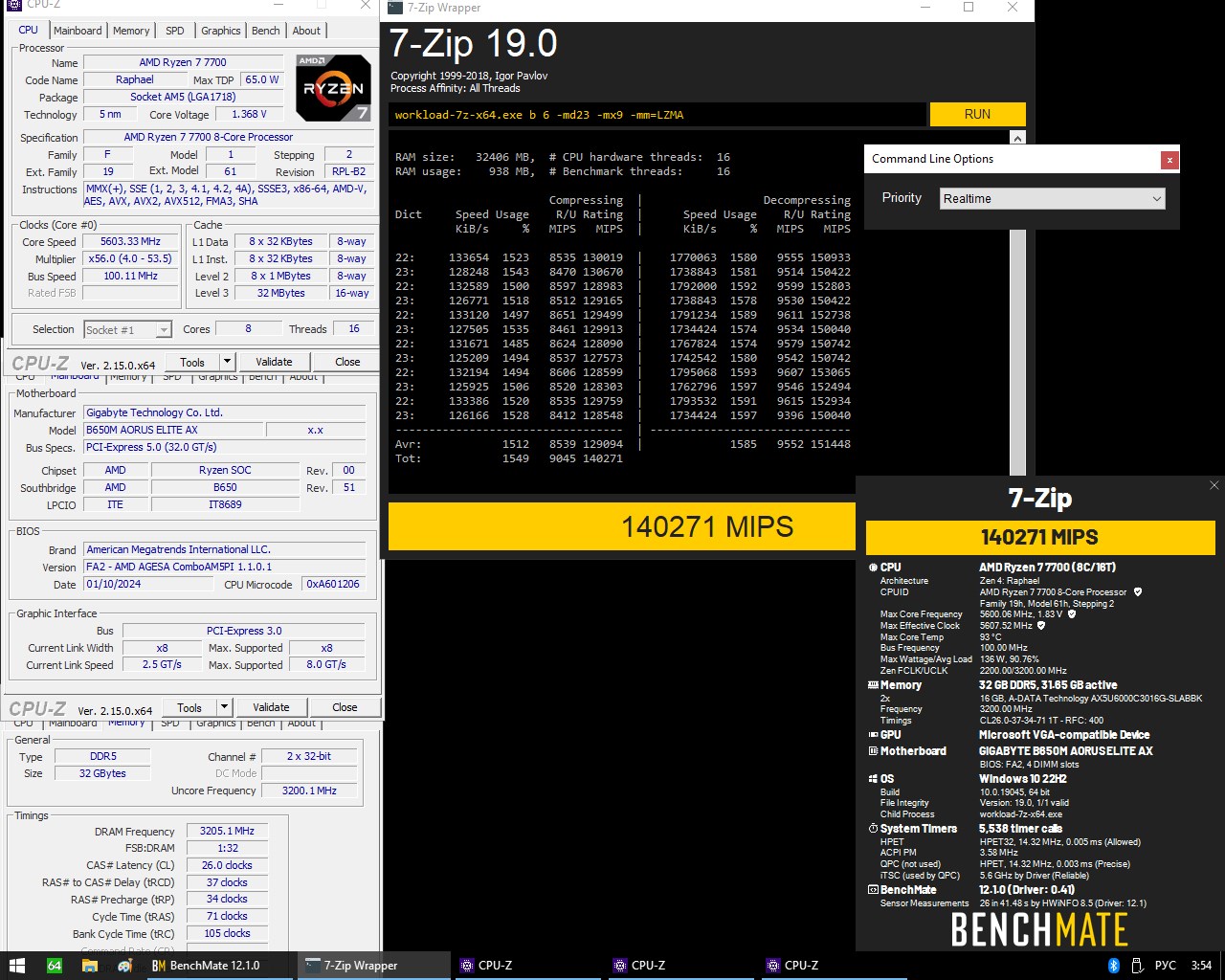
Task: Open Tools arrow in the CPU-Z mainboard window
Action: (x=225, y=707)
